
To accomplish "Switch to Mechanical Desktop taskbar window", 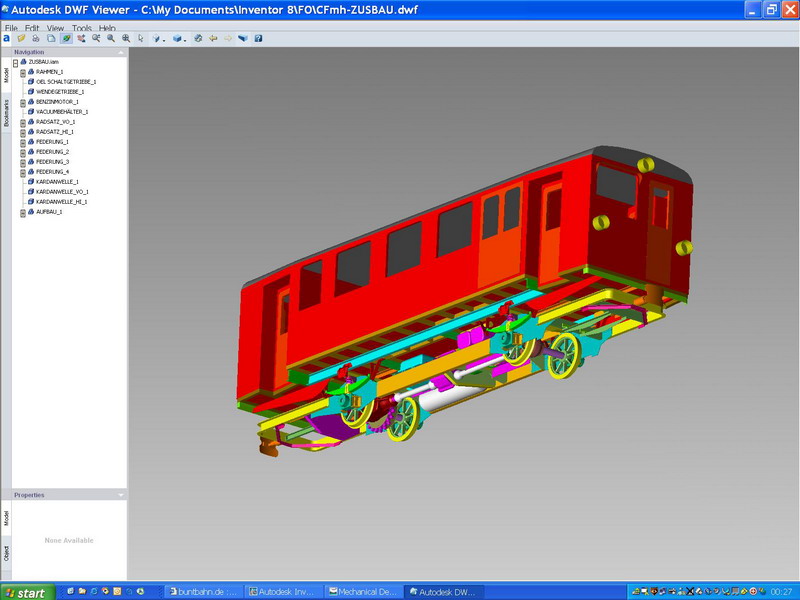I will [364, 592].
